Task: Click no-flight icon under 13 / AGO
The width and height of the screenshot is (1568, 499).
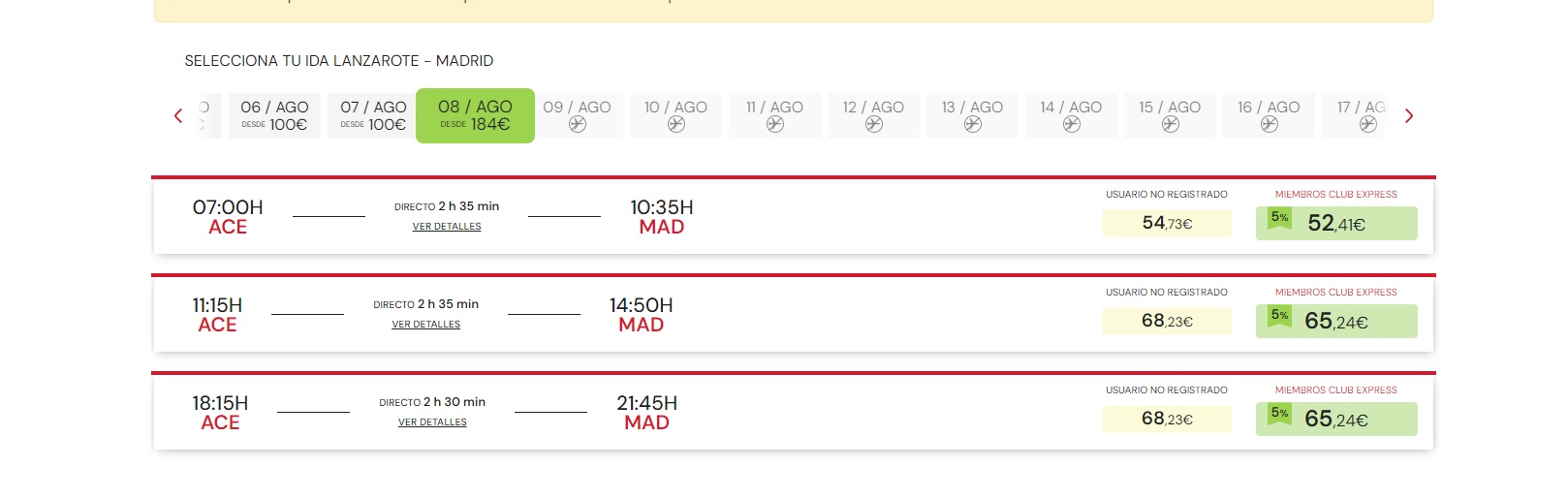Action: click(x=973, y=124)
